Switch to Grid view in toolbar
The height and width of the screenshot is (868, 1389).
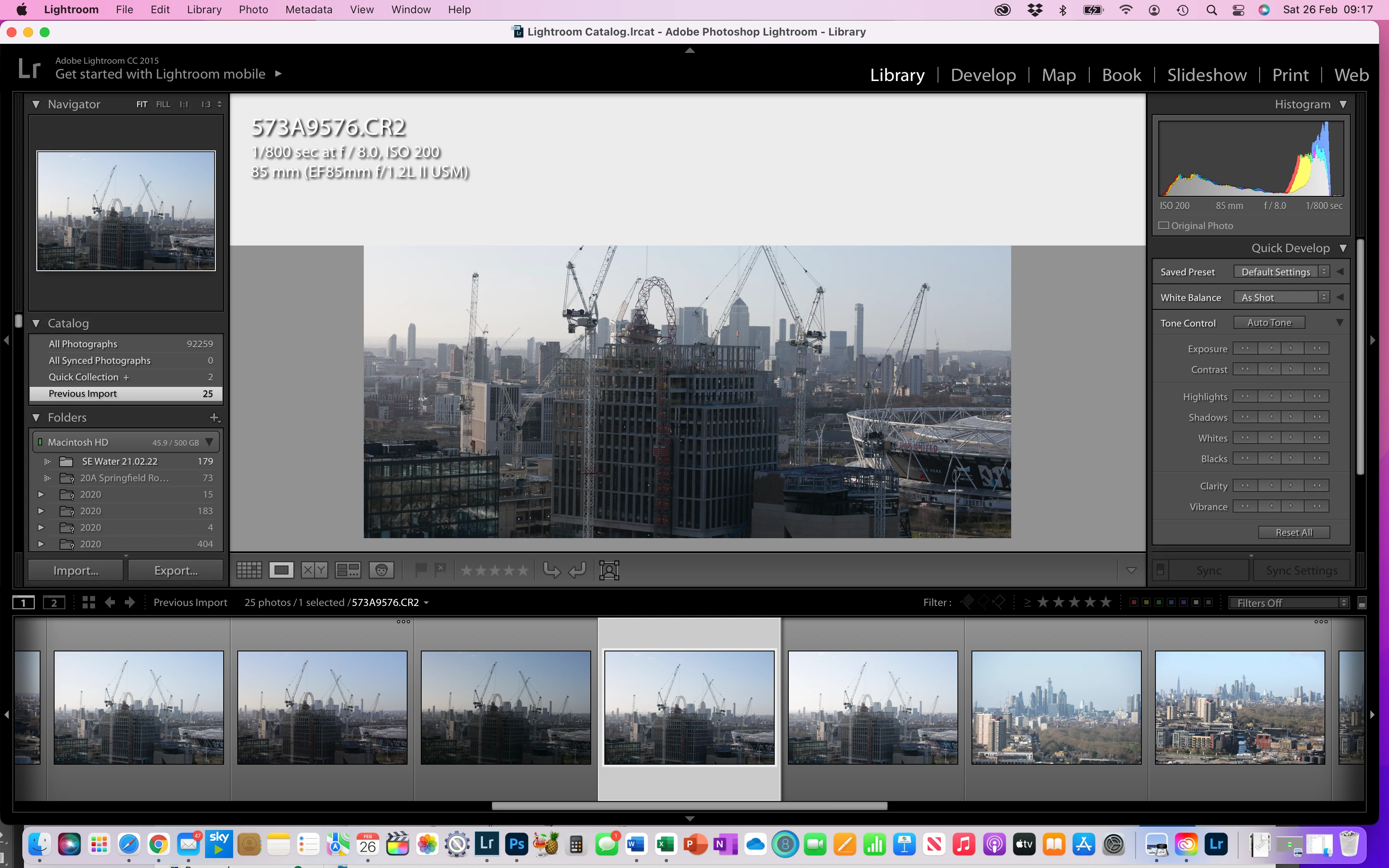tap(249, 570)
